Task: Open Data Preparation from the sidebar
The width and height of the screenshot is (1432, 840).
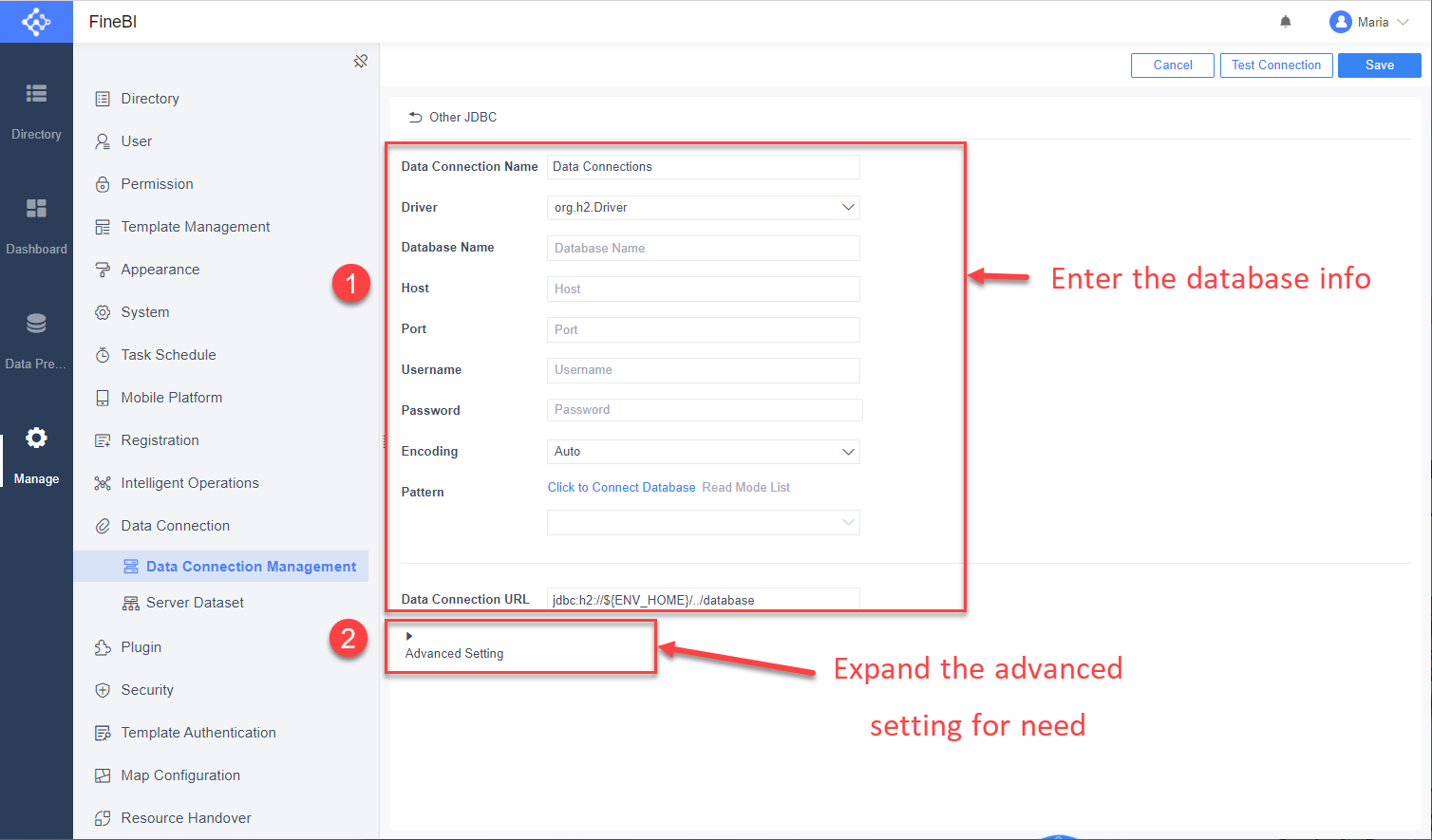Action: 36,323
